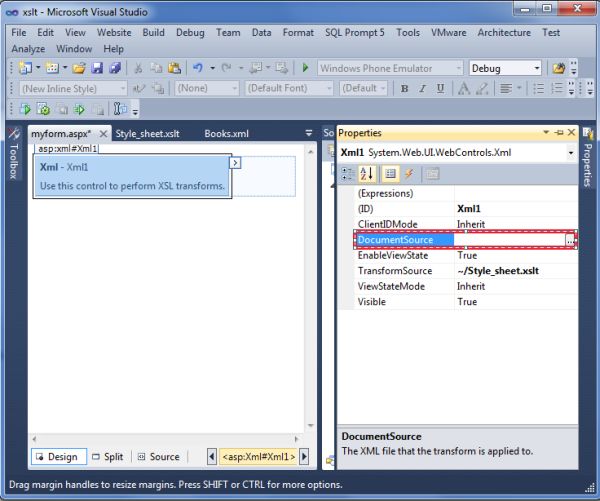Click the asp:Xml#Xml1 tag breadcrumb

point(259,457)
